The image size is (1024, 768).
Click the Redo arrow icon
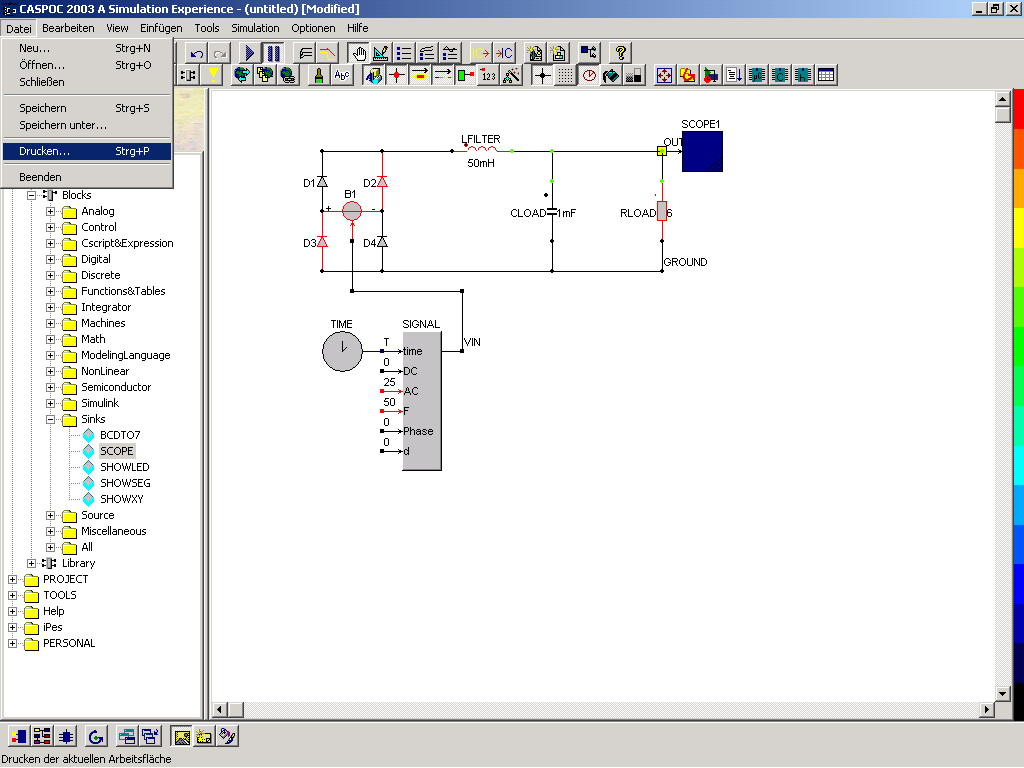pos(220,54)
